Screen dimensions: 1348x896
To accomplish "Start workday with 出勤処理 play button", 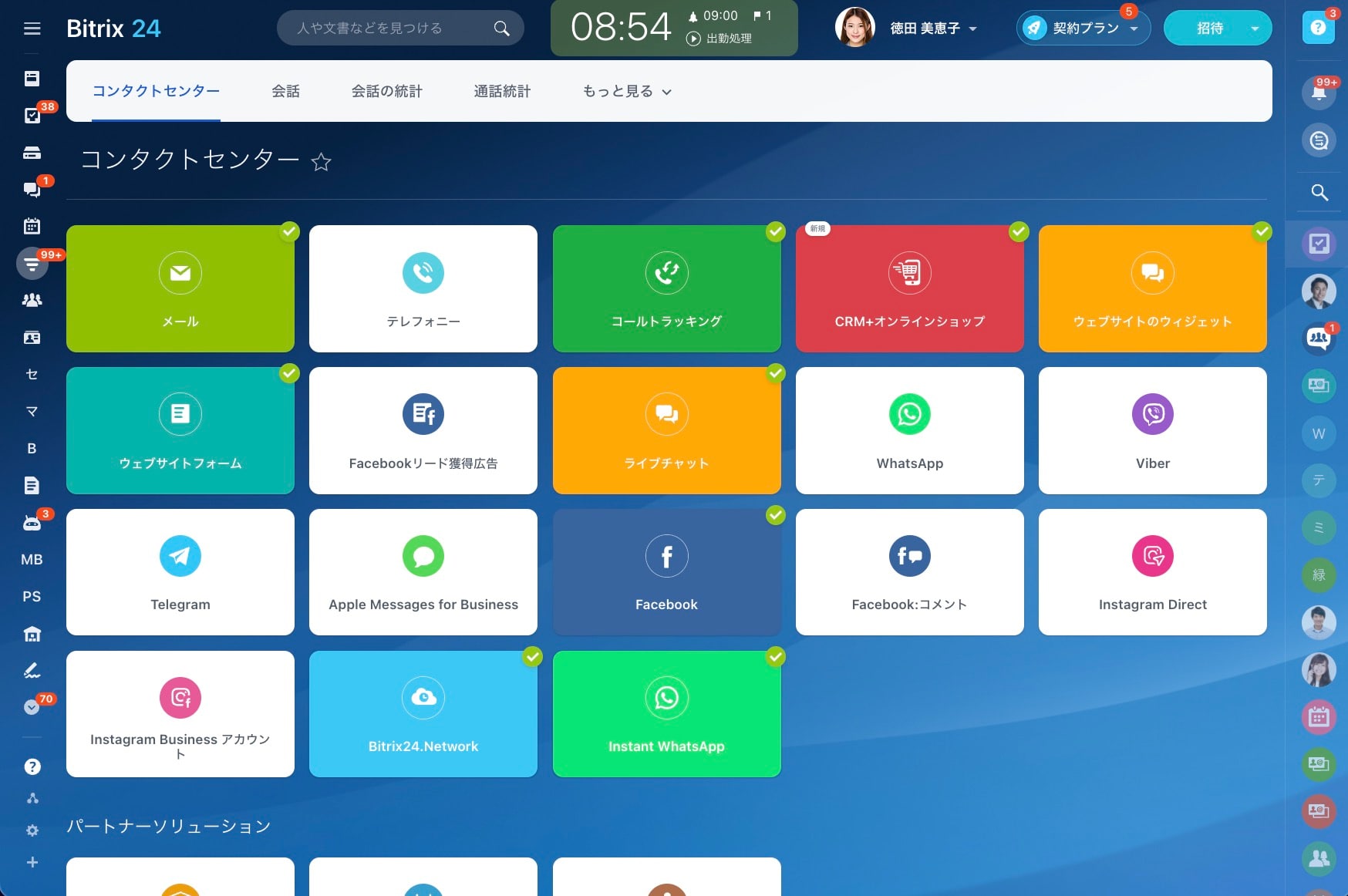I will coord(693,39).
